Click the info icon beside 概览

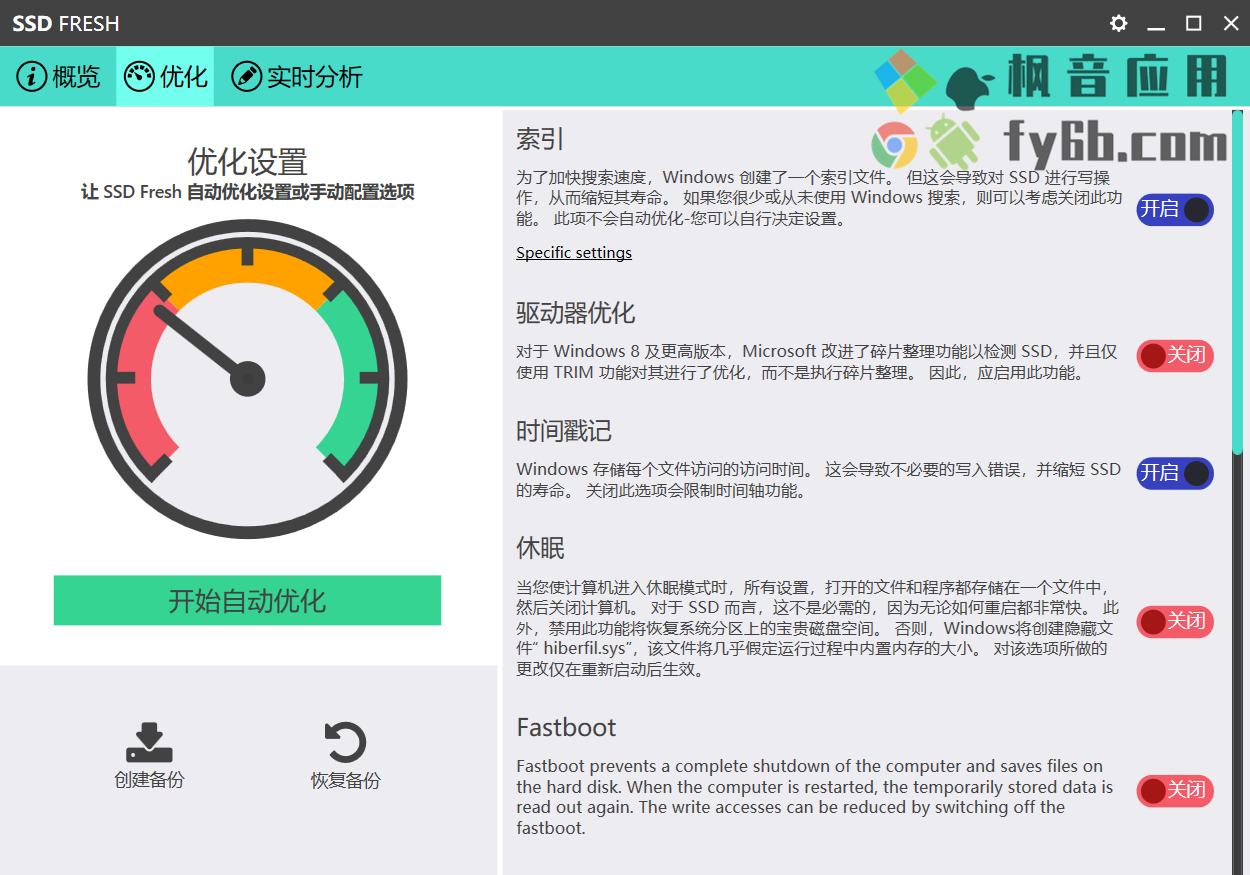point(33,76)
